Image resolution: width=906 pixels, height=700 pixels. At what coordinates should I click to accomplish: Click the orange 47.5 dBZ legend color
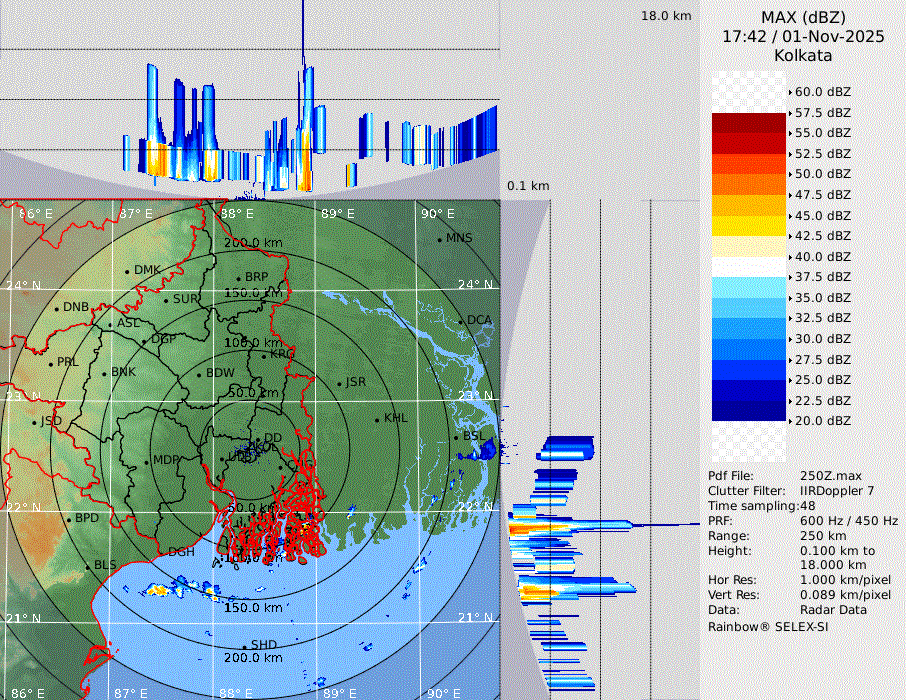pos(749,184)
